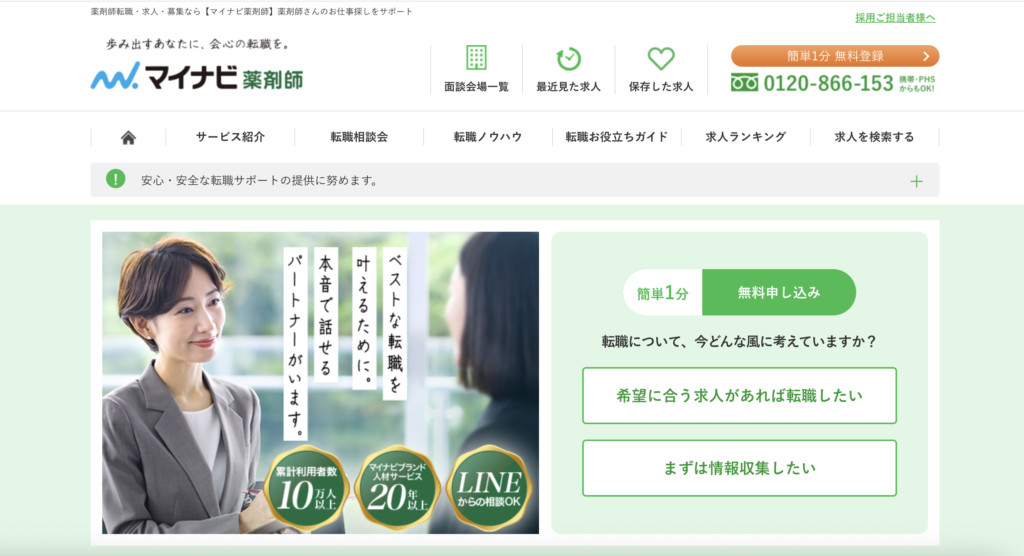Click the green exclamation notice icon

point(116,179)
